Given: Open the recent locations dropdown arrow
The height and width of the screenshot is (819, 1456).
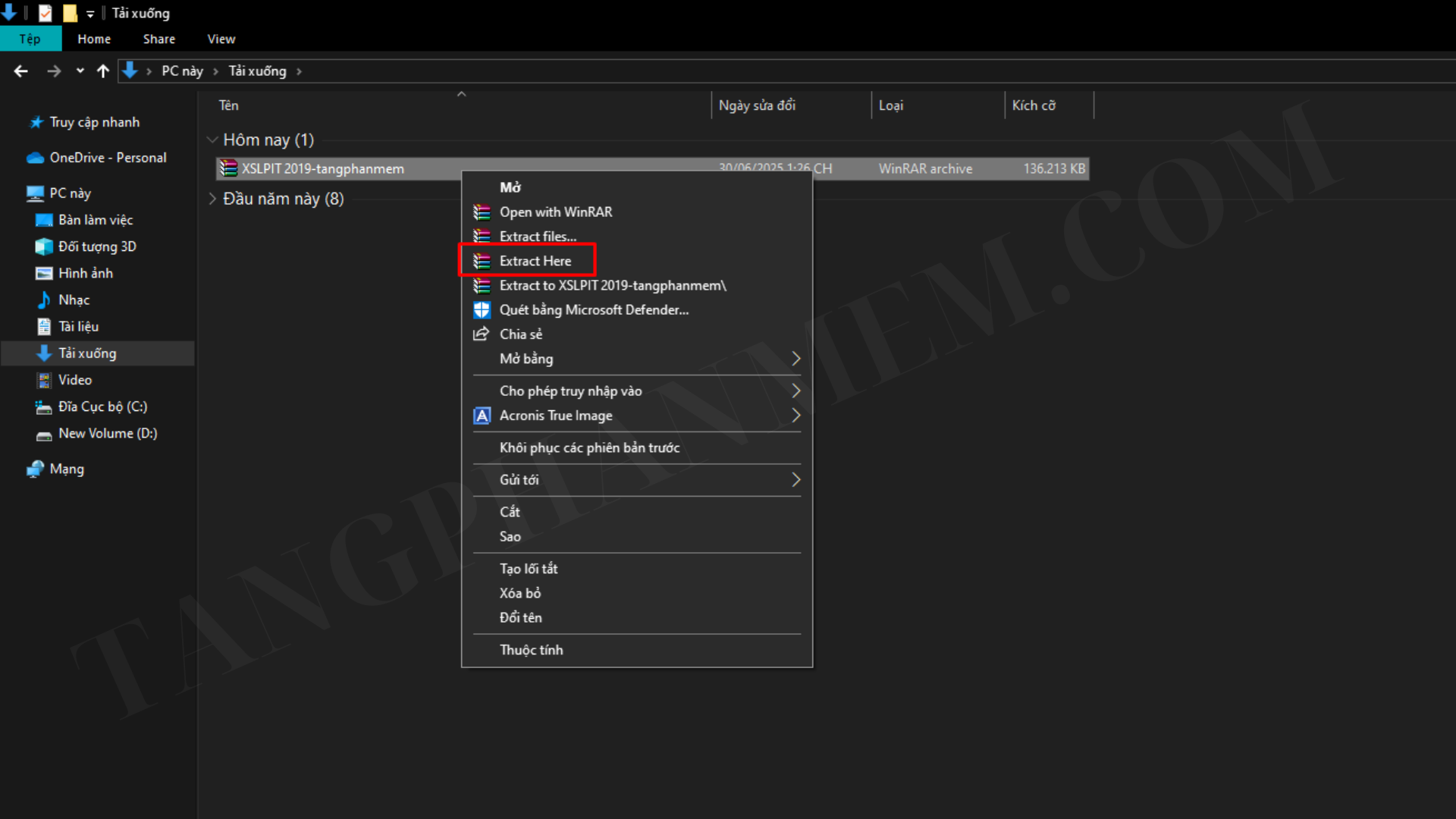Looking at the screenshot, I should (80, 71).
